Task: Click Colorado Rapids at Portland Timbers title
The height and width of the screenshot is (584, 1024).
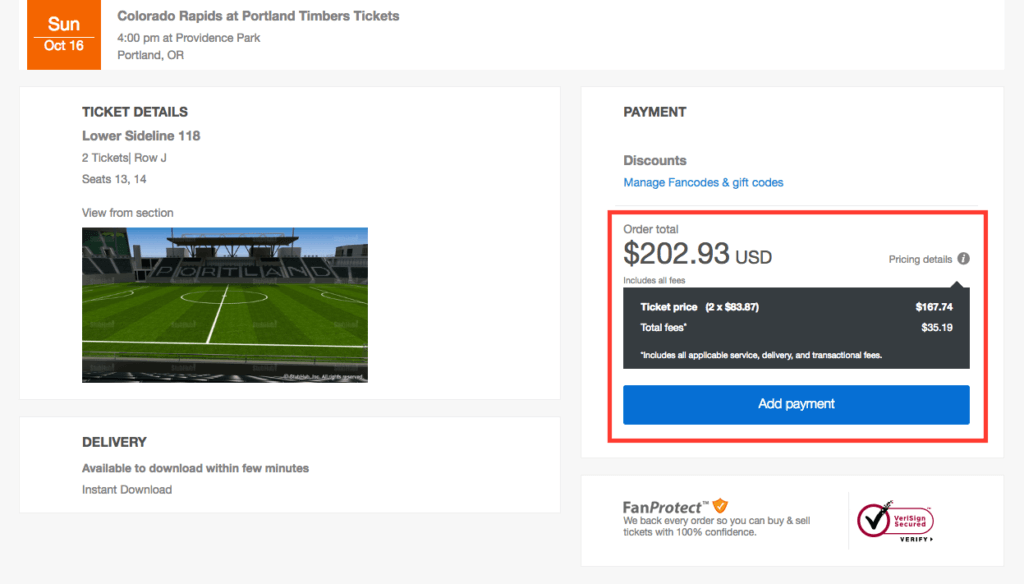Action: [x=258, y=16]
